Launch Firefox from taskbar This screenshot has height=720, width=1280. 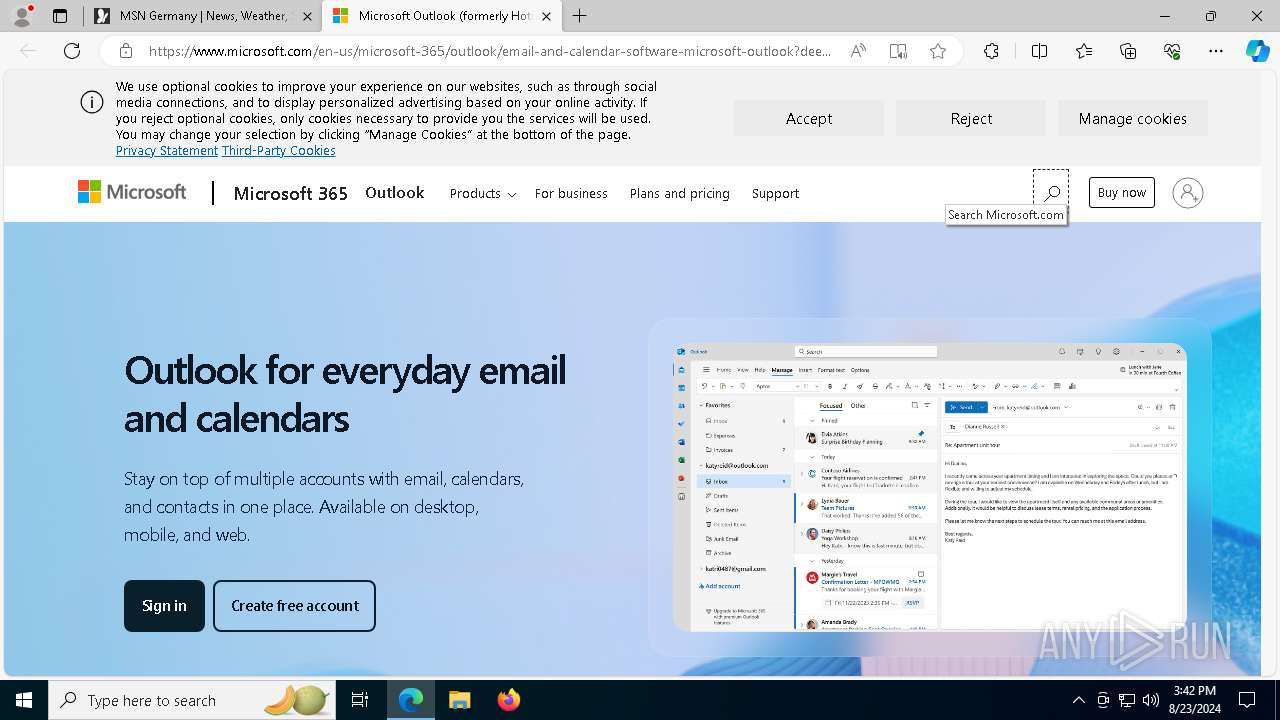[x=509, y=700]
